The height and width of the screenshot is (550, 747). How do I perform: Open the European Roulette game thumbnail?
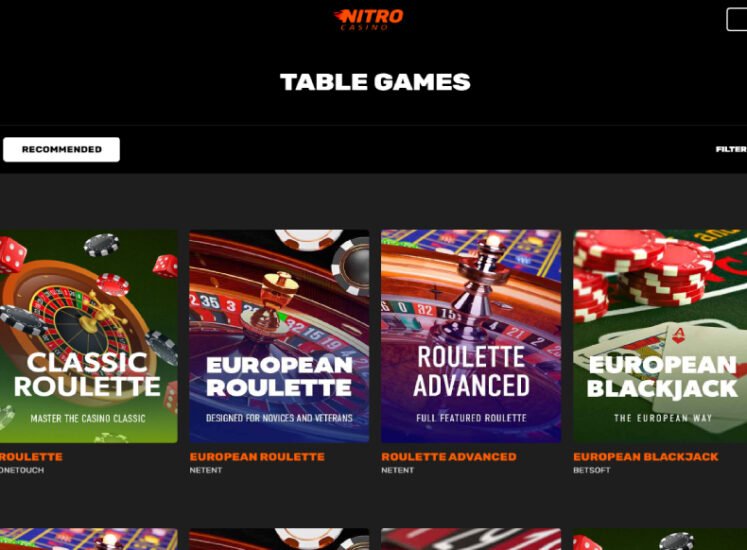pyautogui.click(x=279, y=336)
